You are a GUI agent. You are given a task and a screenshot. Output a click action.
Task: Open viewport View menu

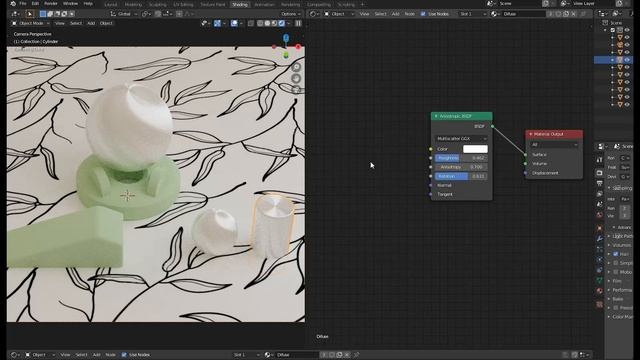[x=60, y=23]
